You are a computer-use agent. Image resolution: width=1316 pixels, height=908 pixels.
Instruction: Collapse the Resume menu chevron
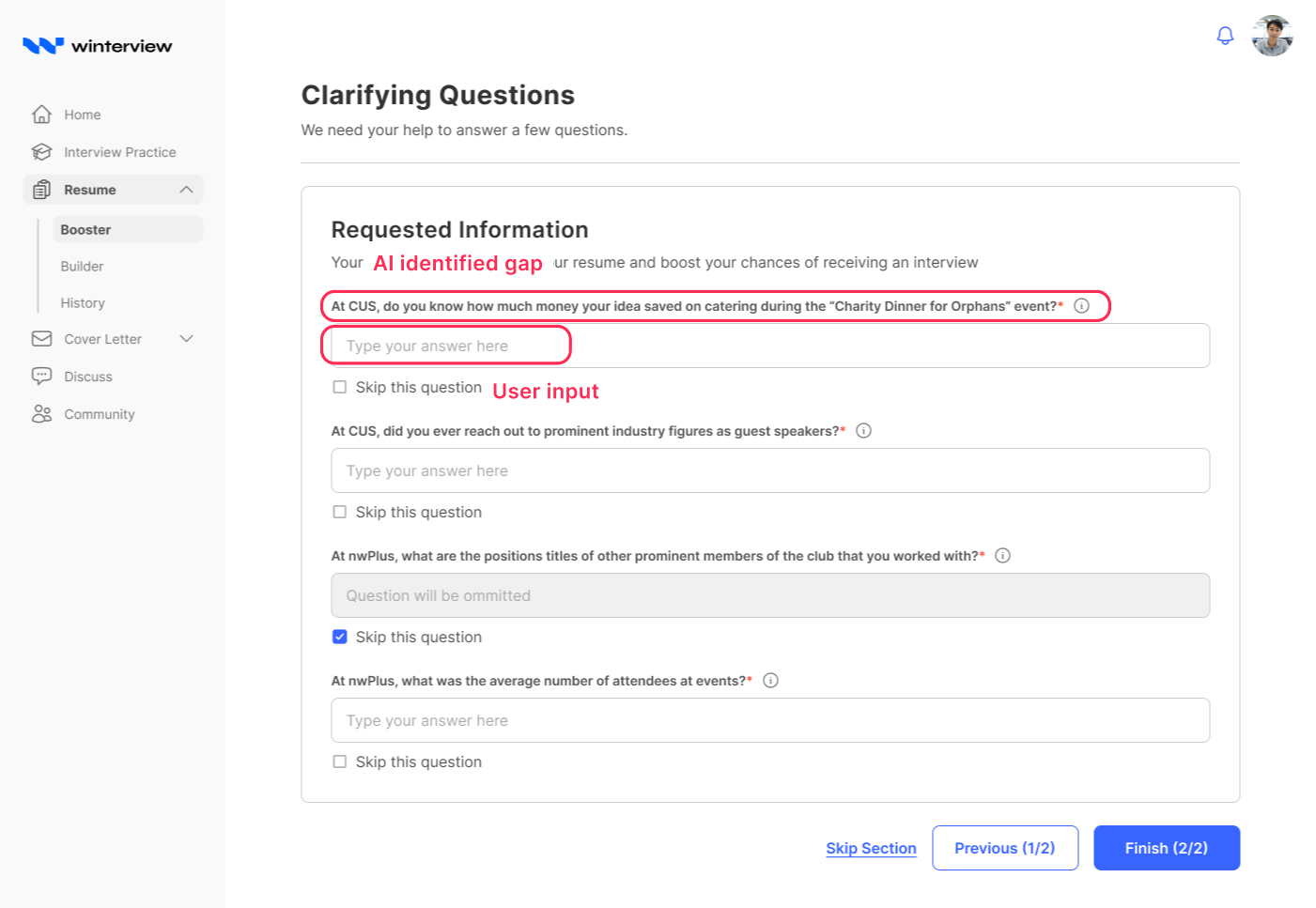click(x=186, y=190)
